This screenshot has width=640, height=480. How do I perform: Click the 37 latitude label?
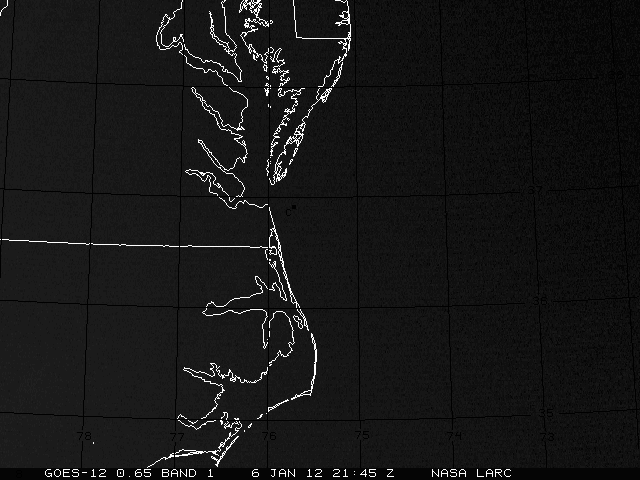pyautogui.click(x=536, y=189)
